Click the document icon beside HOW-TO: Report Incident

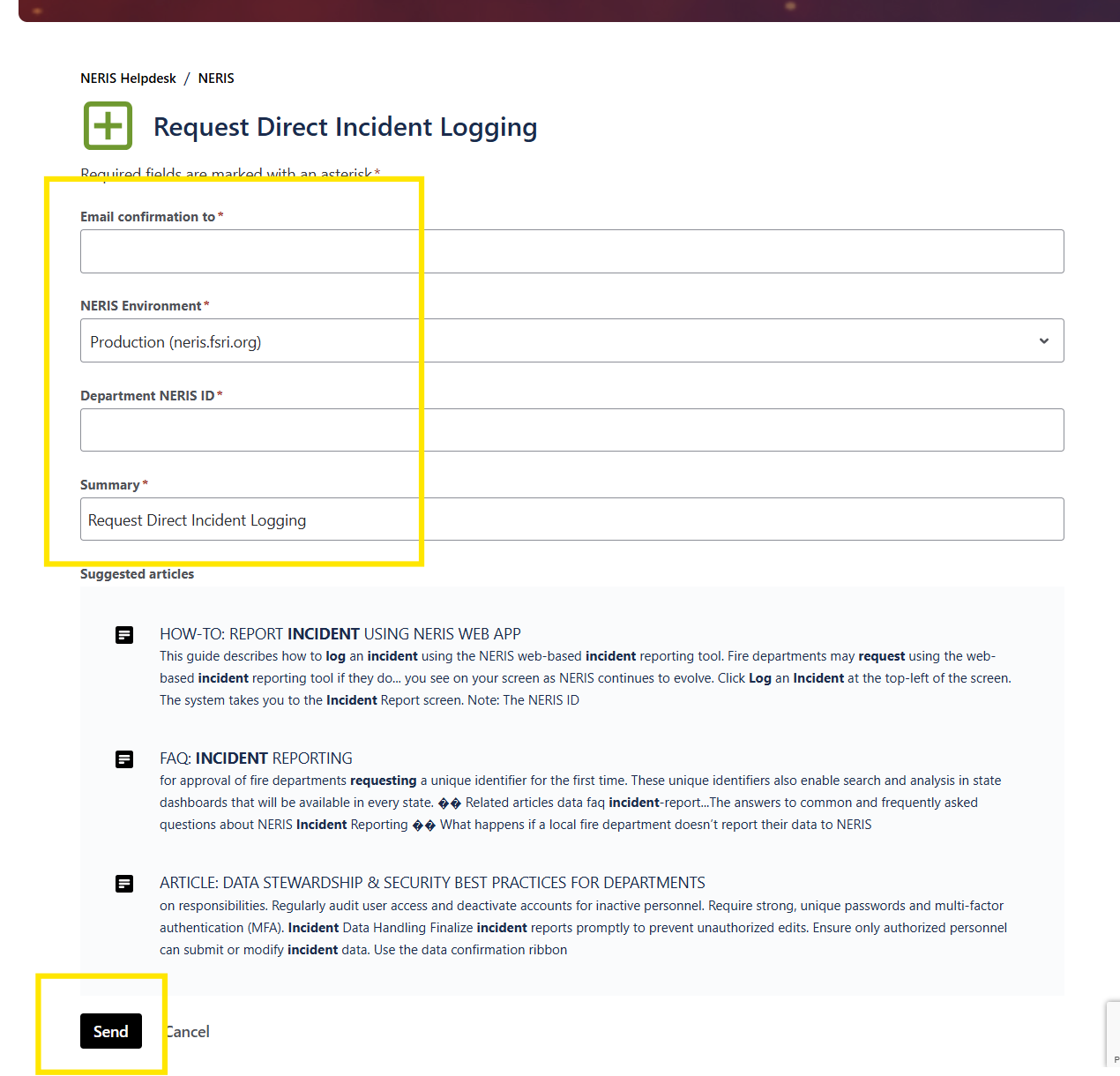(124, 635)
